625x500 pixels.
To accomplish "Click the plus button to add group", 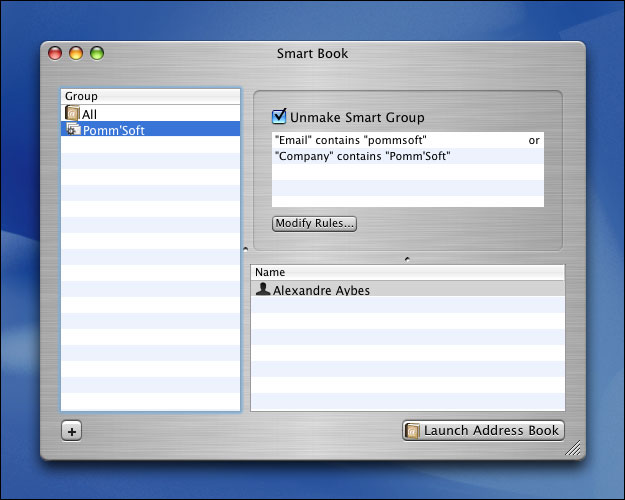I will click(72, 431).
